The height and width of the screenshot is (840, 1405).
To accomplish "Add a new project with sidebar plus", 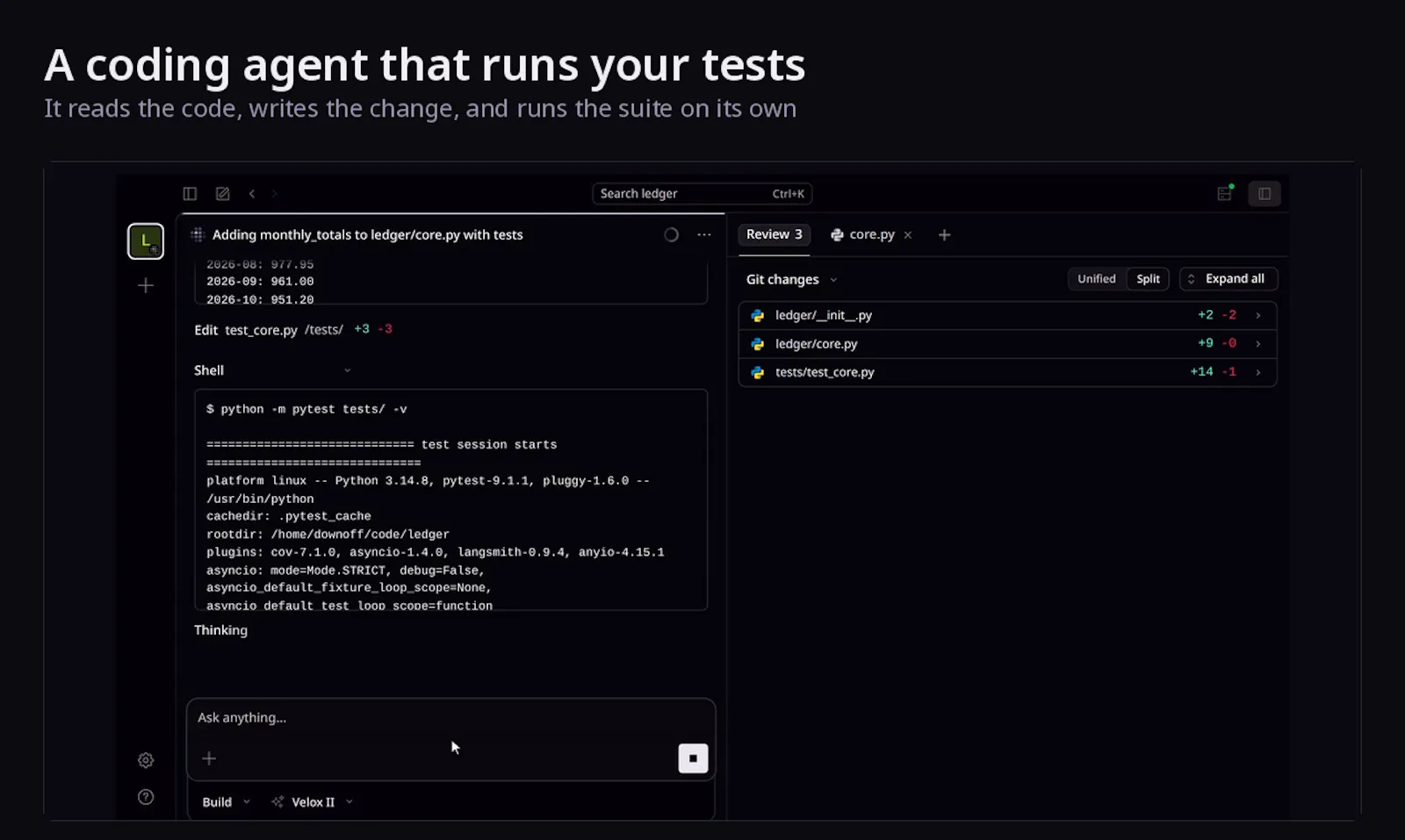I will coord(146,285).
